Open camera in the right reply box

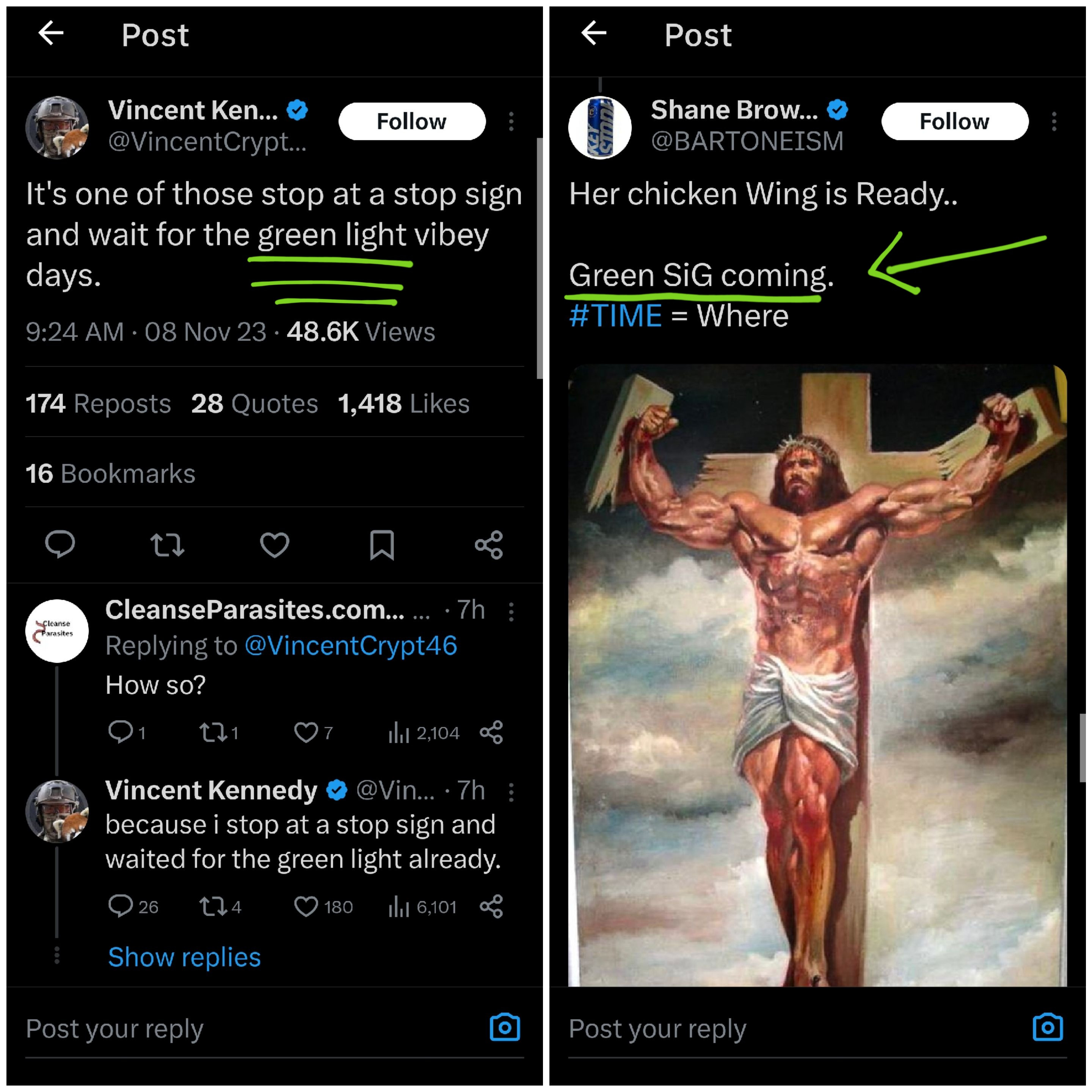[x=1047, y=1027]
